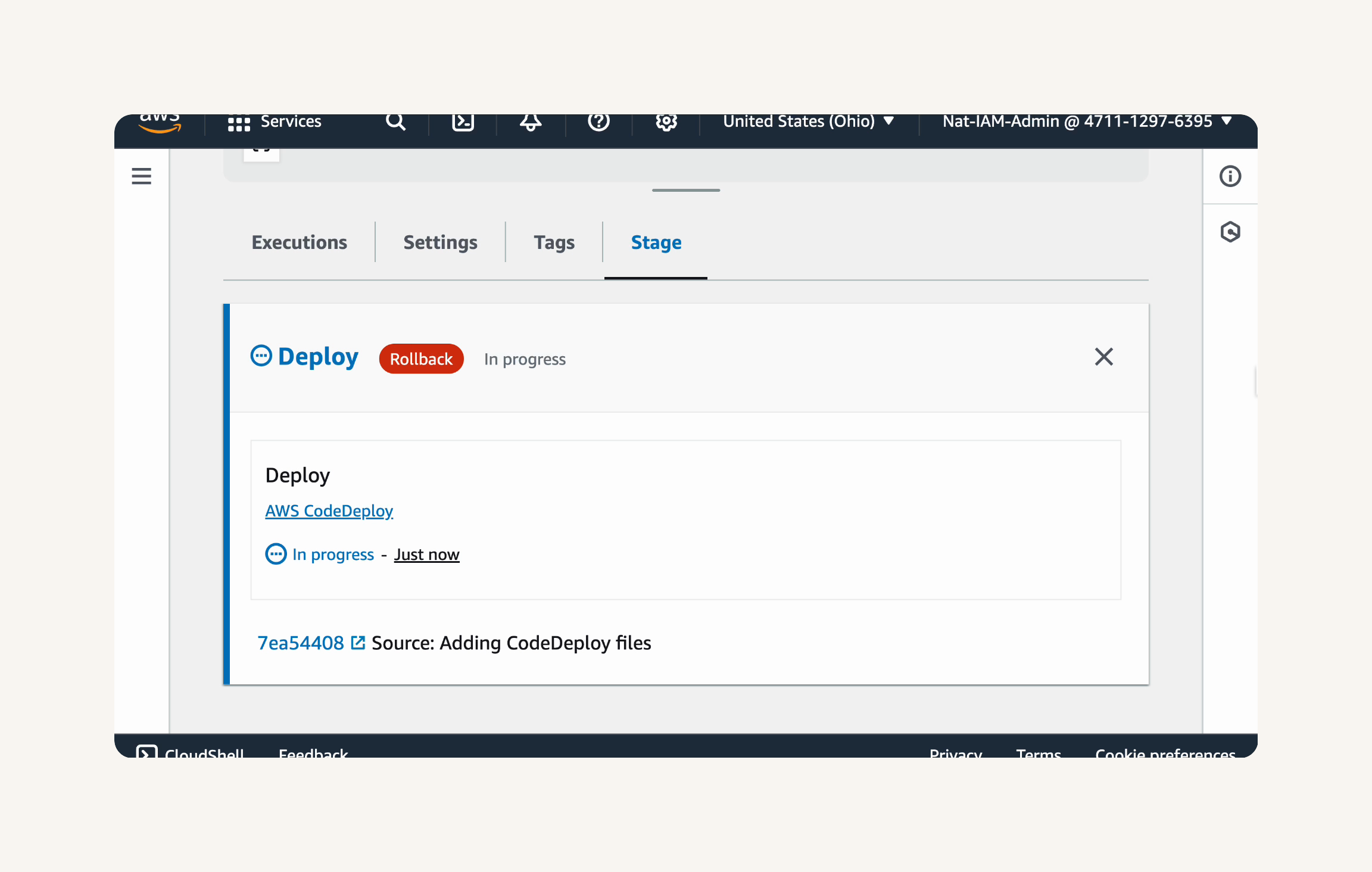Switch to the Settings tab
This screenshot has height=872, width=1372.
tap(440, 242)
